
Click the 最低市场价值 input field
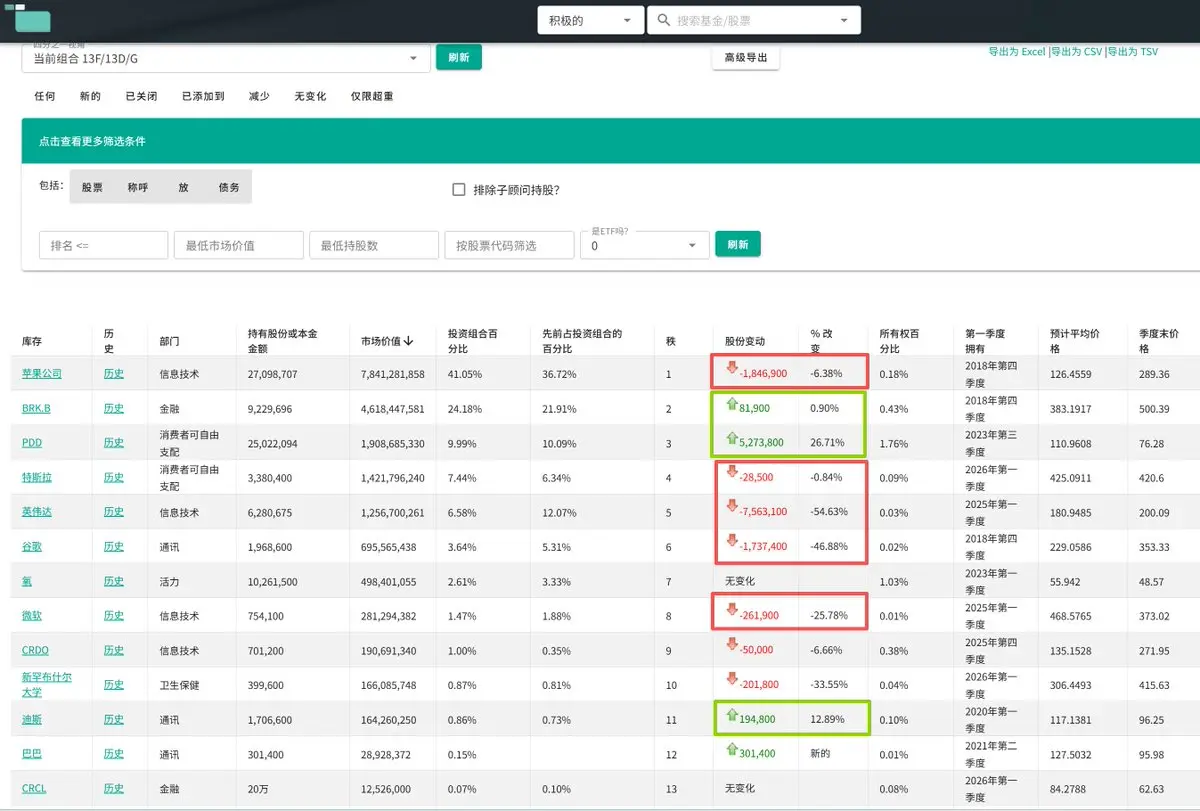click(x=239, y=245)
